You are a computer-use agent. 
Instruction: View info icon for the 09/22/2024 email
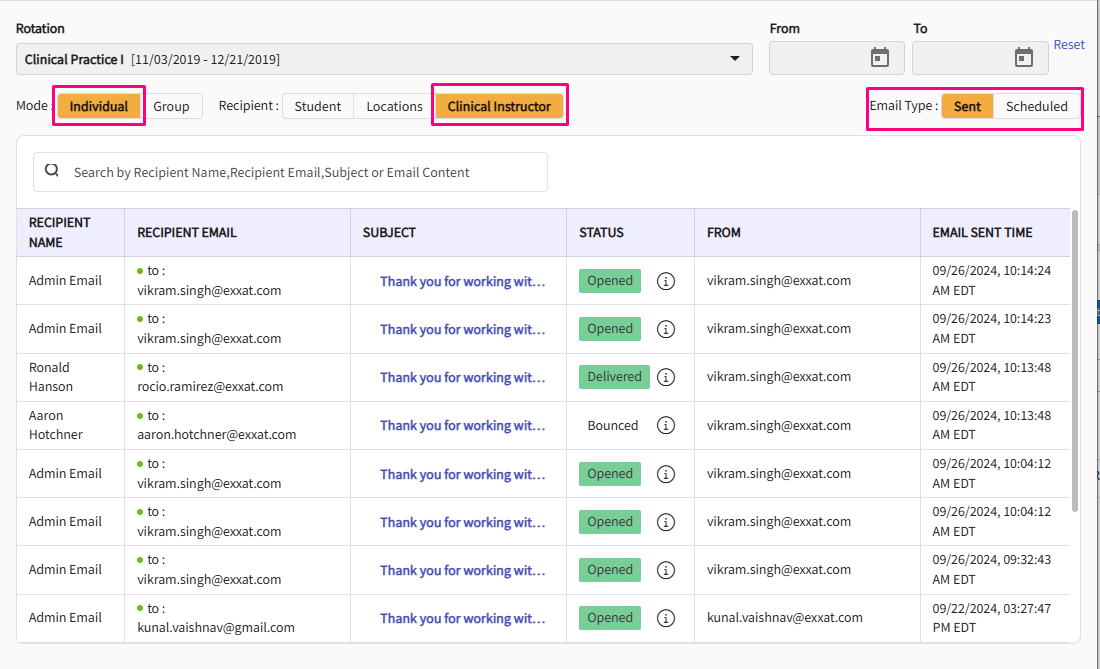coord(666,619)
